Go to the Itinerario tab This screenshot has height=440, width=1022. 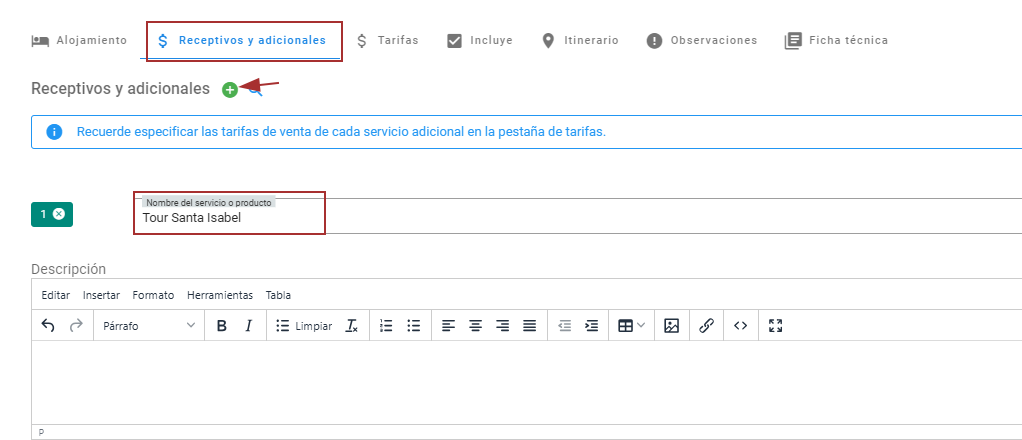point(580,41)
